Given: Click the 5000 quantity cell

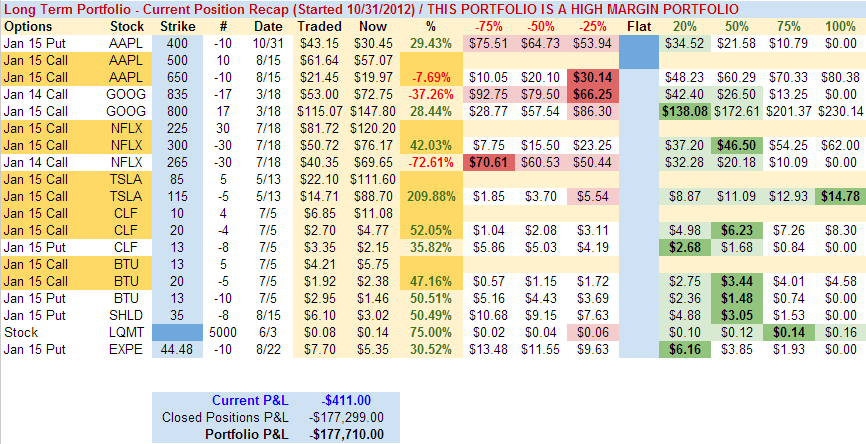Looking at the screenshot, I should coord(225,332).
